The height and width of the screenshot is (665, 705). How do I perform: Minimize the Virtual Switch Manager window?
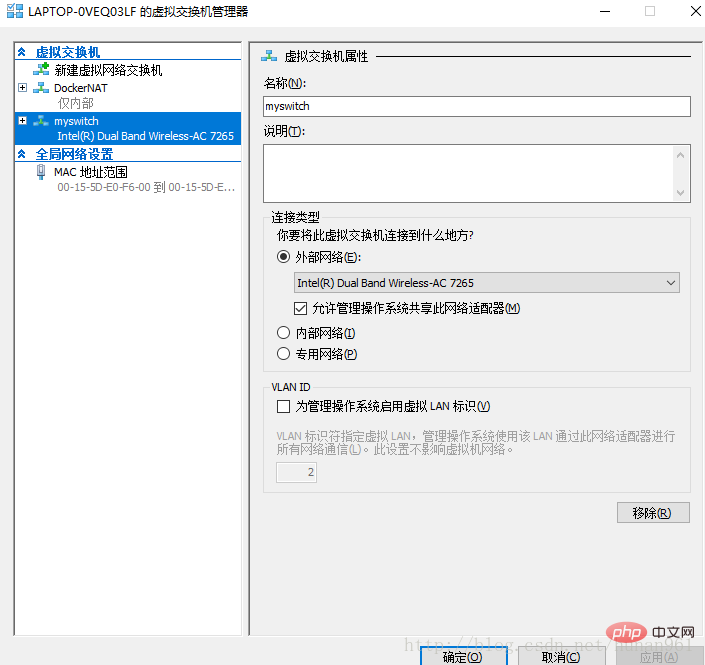tap(605, 11)
